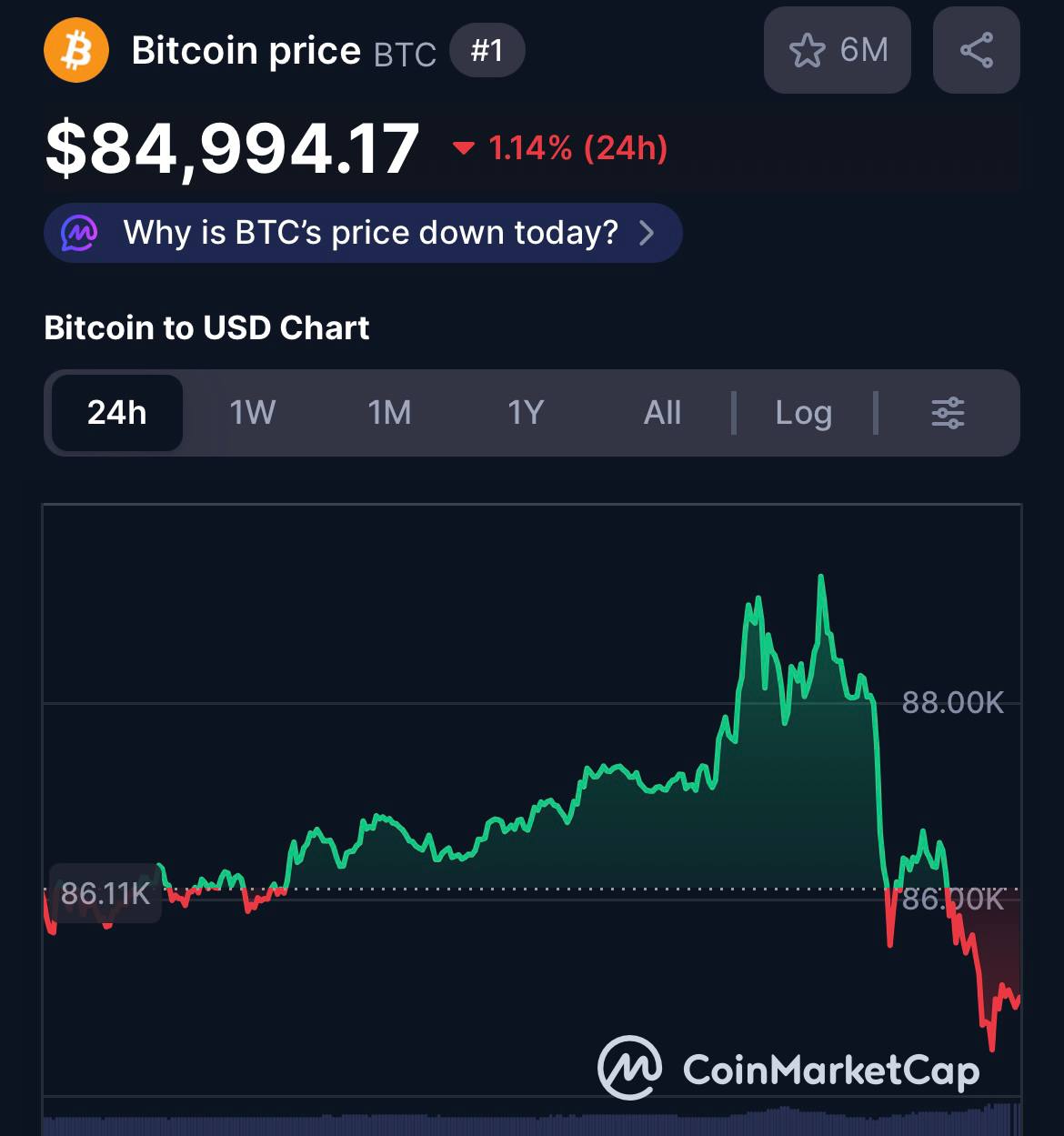This screenshot has height=1136, width=1064.
Task: Open chart settings sliders icon
Action: click(x=948, y=413)
